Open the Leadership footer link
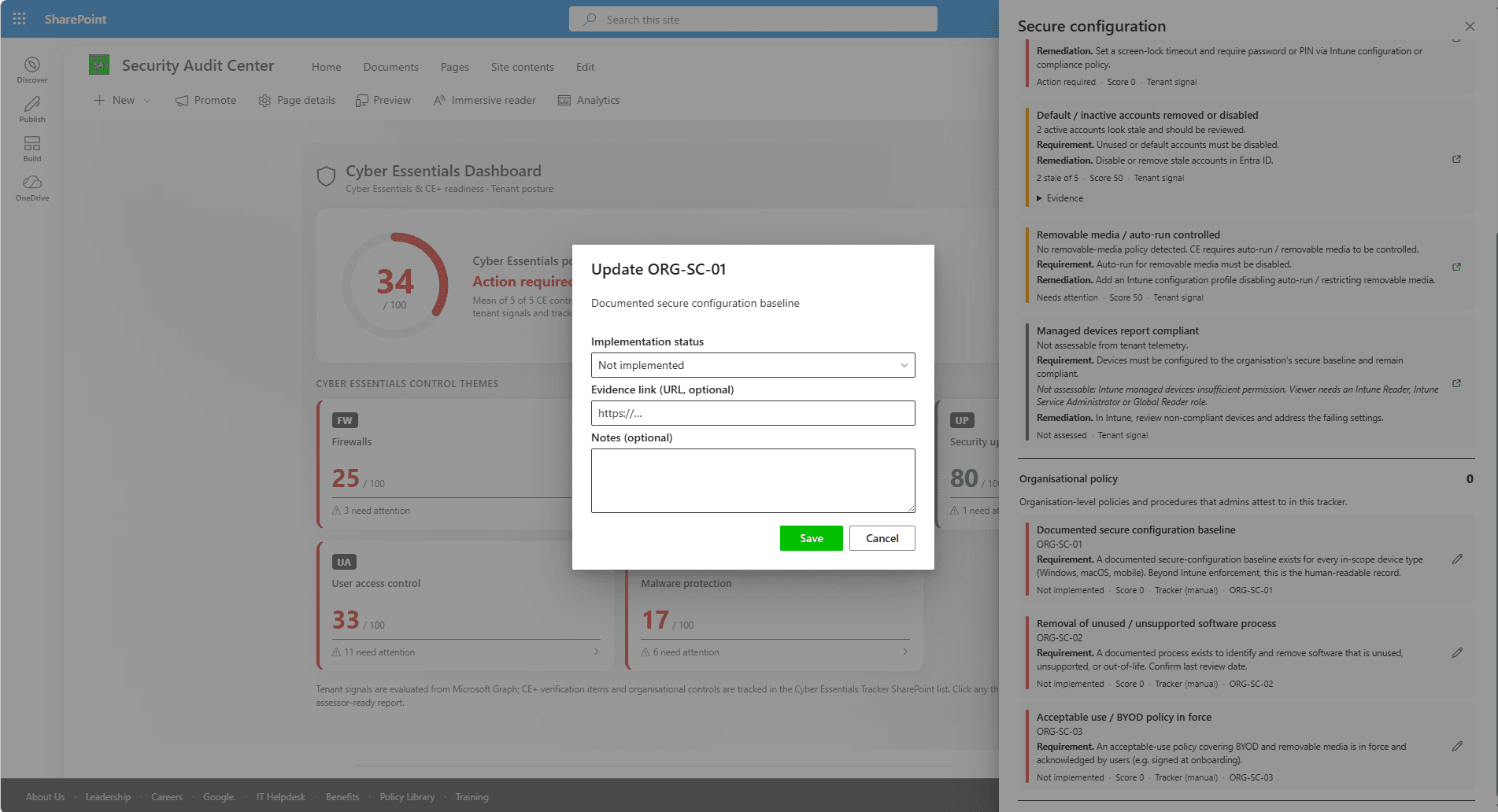 tap(108, 797)
